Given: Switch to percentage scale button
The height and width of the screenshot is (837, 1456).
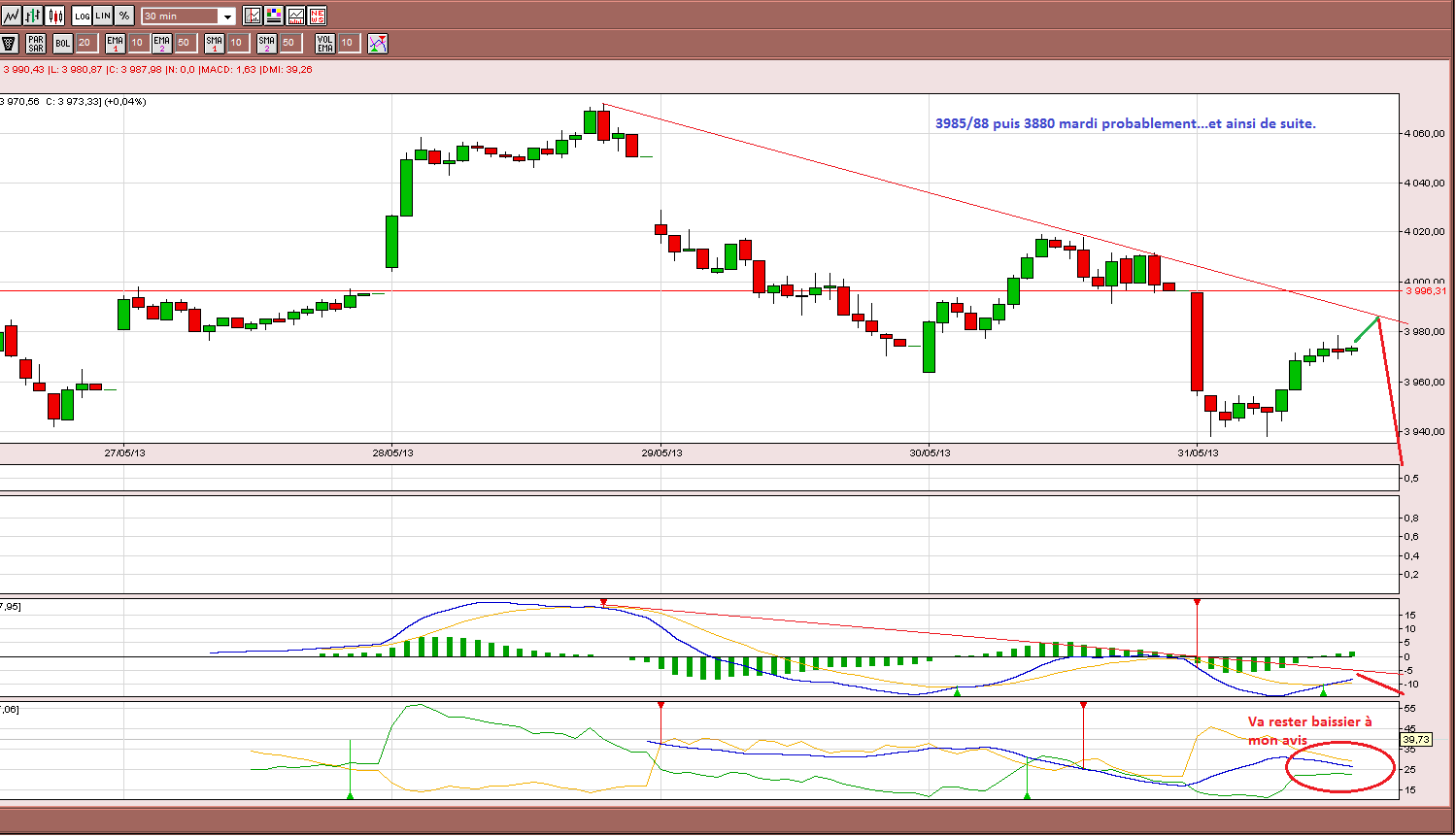Looking at the screenshot, I should click(x=124, y=16).
